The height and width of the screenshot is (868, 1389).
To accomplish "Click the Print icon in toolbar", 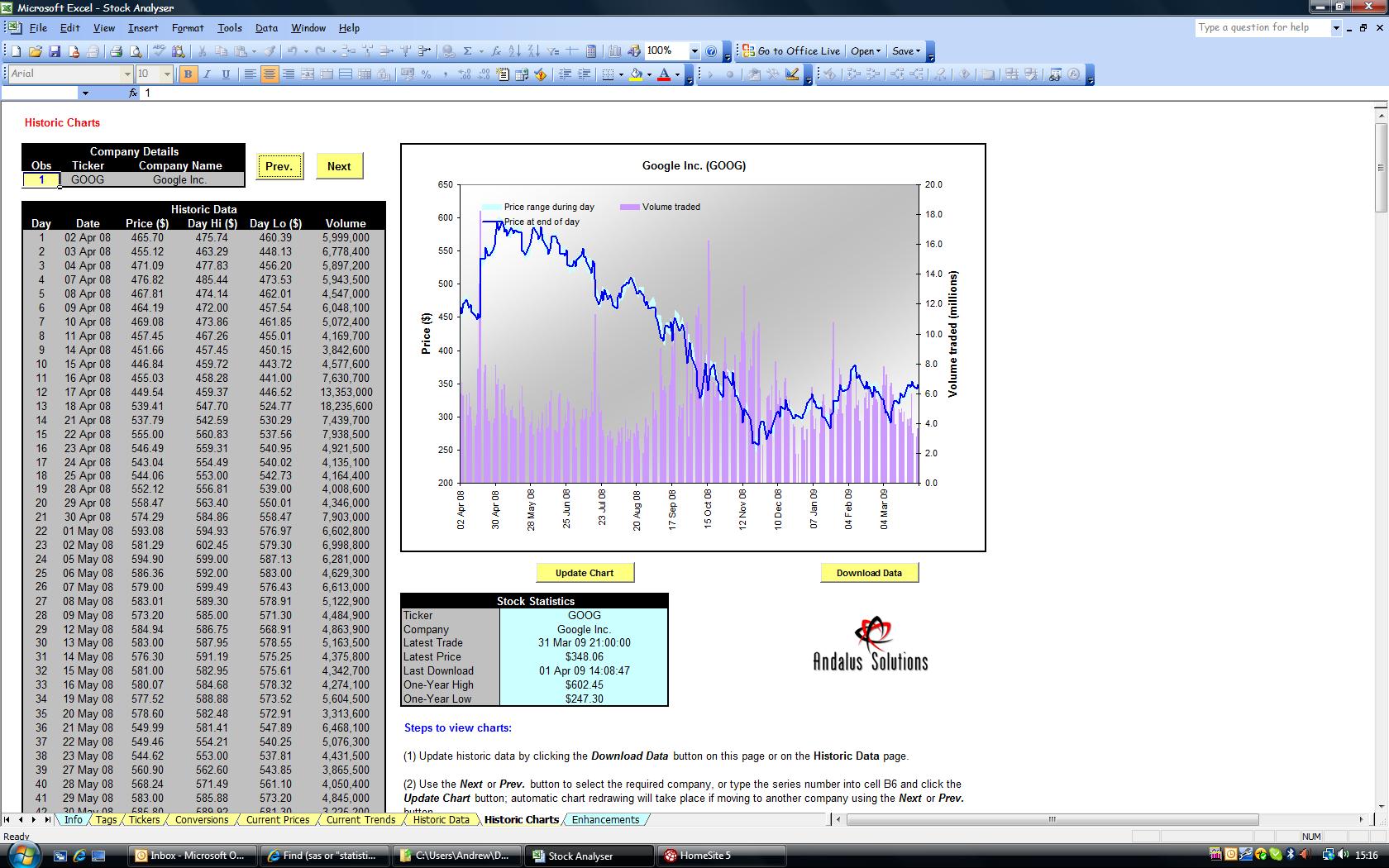I will 117,51.
